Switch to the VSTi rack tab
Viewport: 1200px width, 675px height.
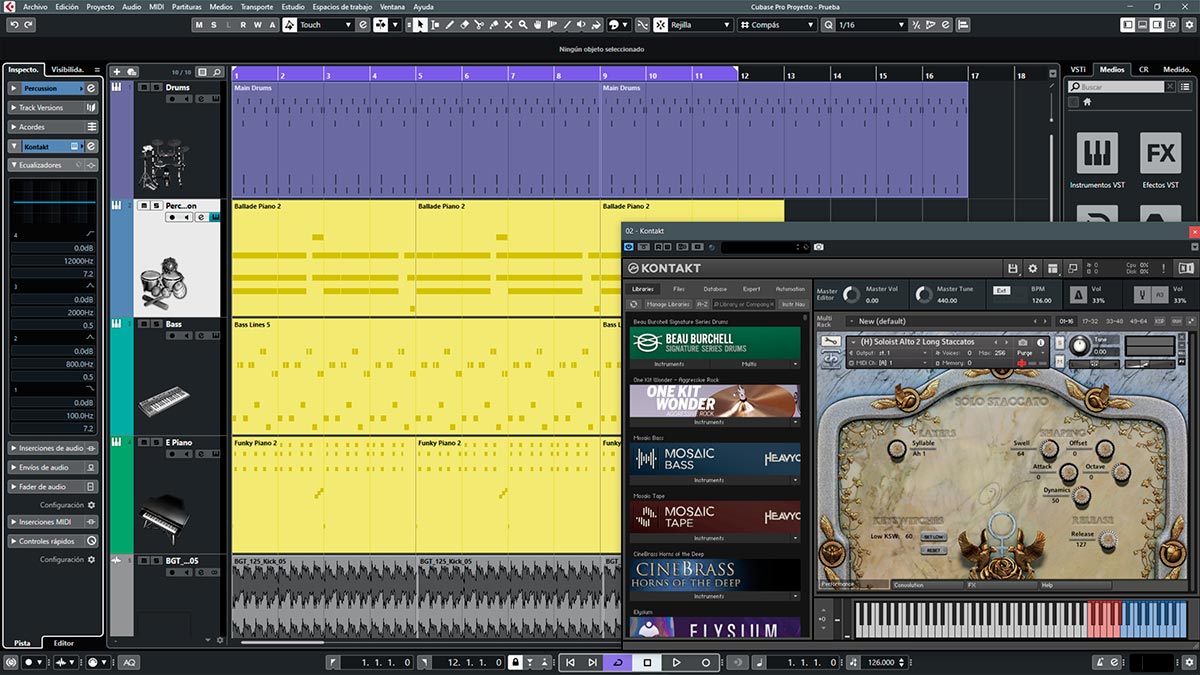[x=1078, y=70]
